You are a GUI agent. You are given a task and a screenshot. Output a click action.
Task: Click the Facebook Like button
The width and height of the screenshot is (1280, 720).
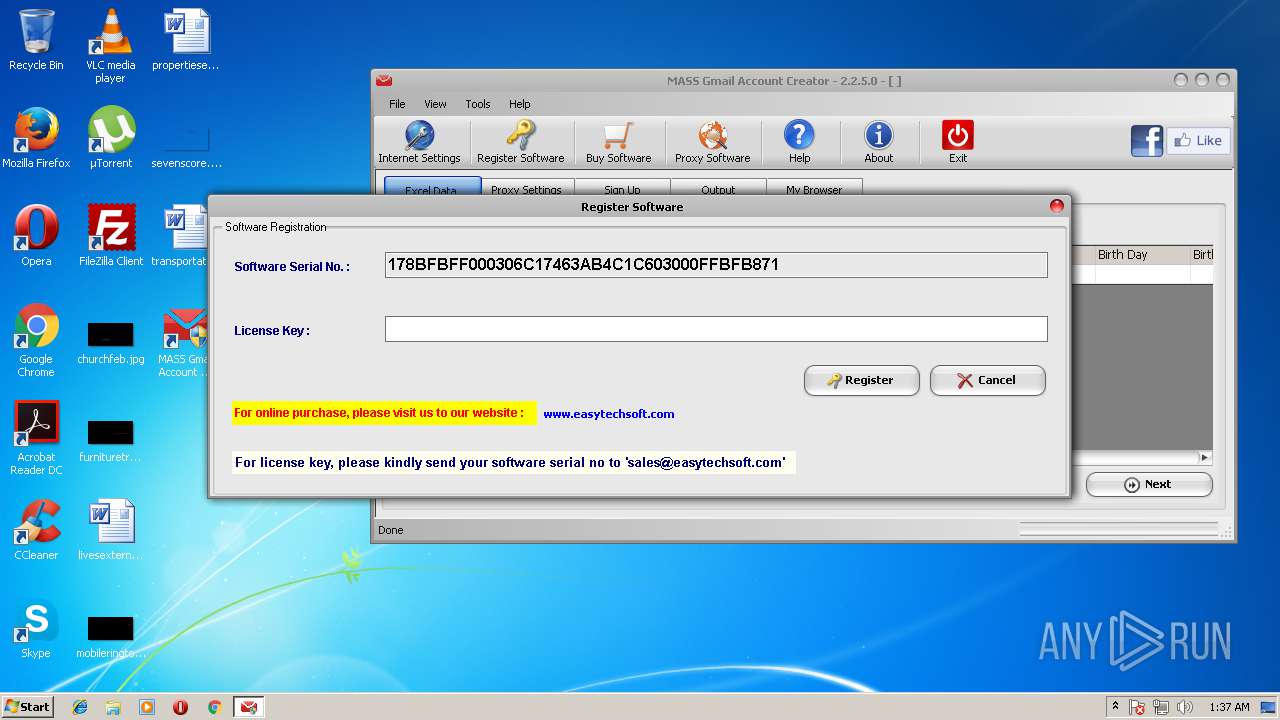tap(1198, 141)
